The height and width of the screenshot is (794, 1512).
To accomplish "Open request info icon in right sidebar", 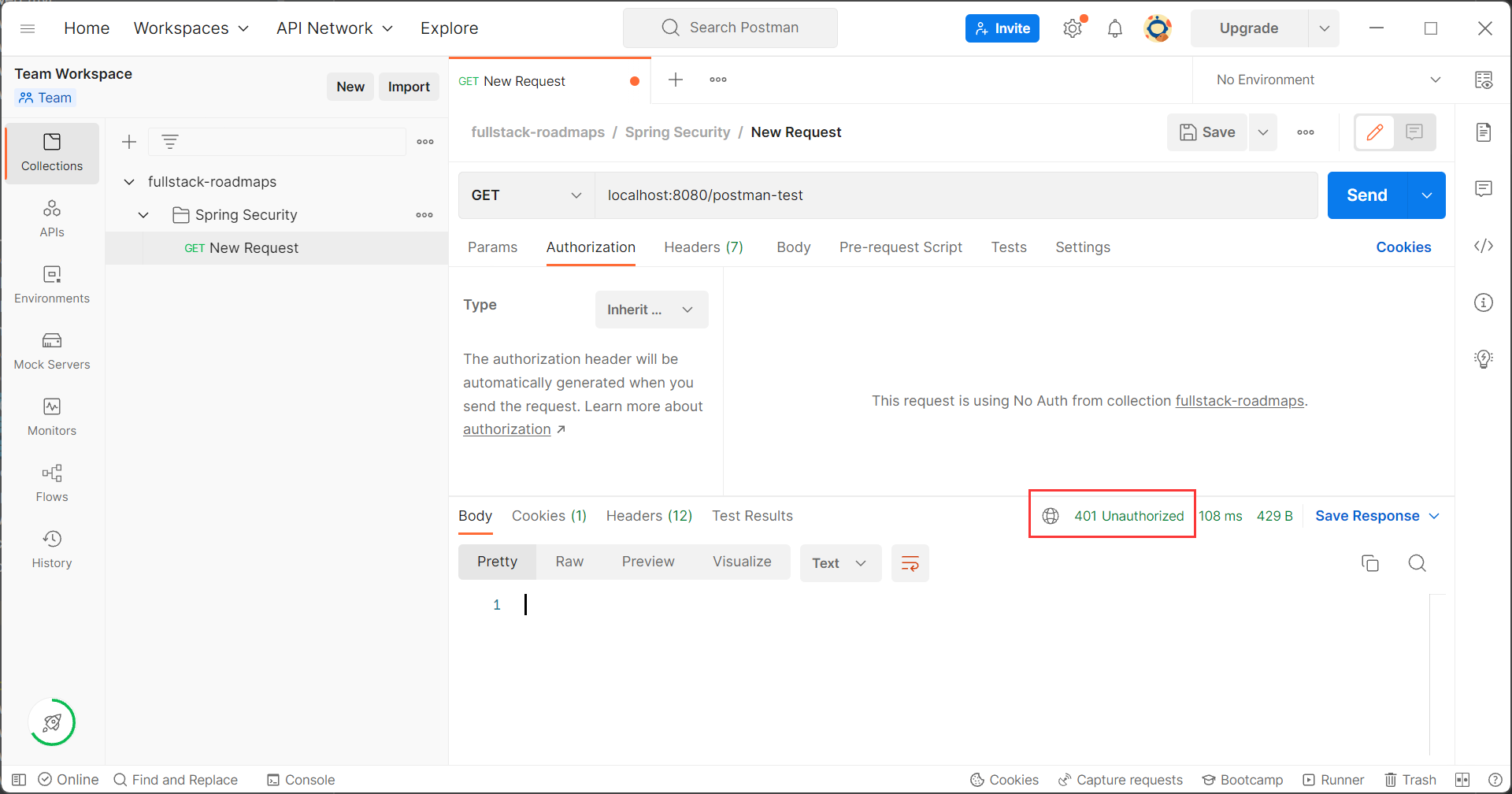I will coord(1484,302).
